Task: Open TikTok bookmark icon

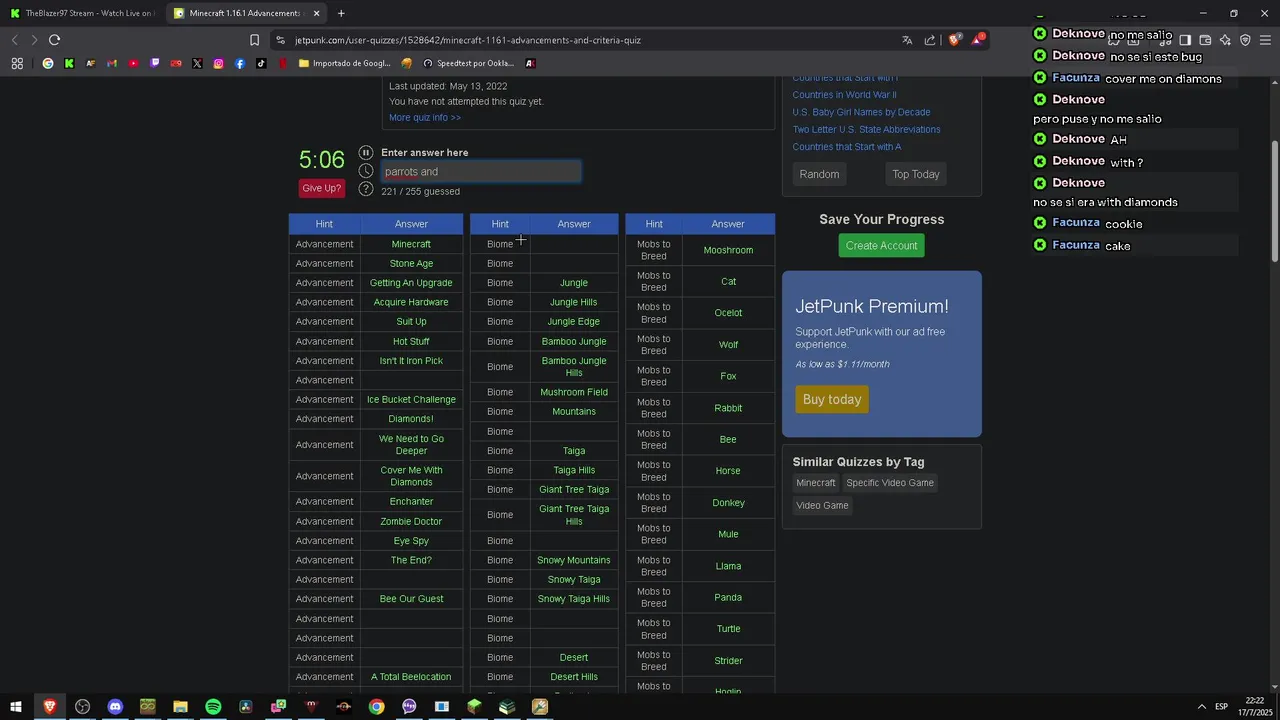Action: point(261,63)
